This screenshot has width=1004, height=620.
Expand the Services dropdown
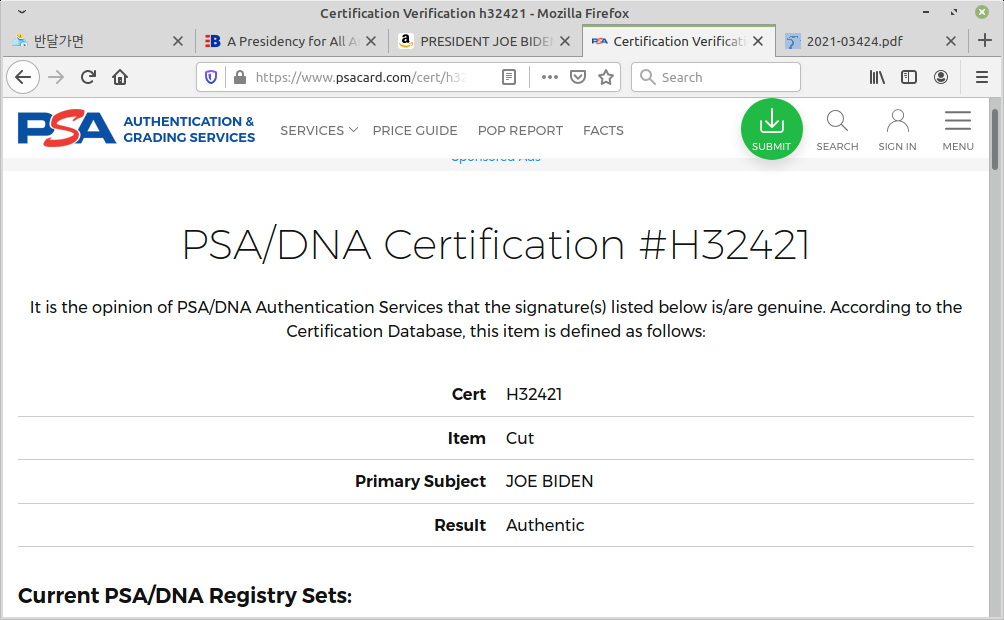319,131
